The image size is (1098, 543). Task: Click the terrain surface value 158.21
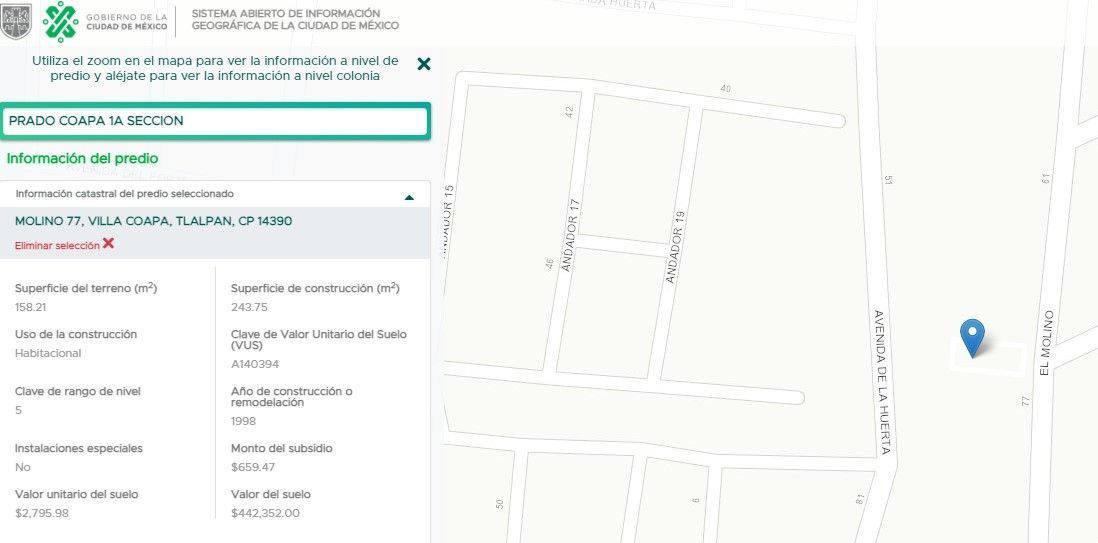coord(31,307)
